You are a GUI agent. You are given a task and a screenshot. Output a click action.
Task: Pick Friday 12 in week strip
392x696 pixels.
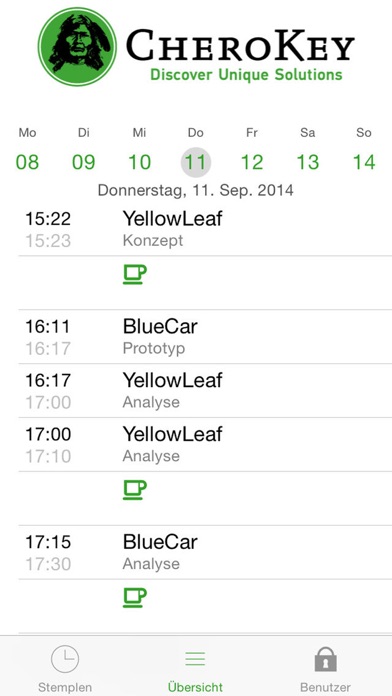tap(252, 162)
